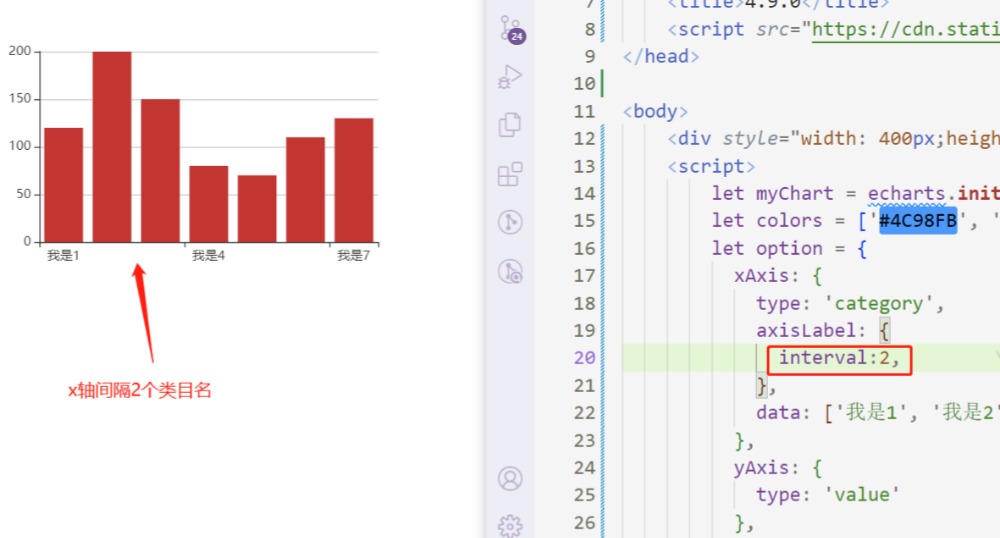Click the <body> tag on line 11
This screenshot has width=1000, height=538.
click(655, 111)
